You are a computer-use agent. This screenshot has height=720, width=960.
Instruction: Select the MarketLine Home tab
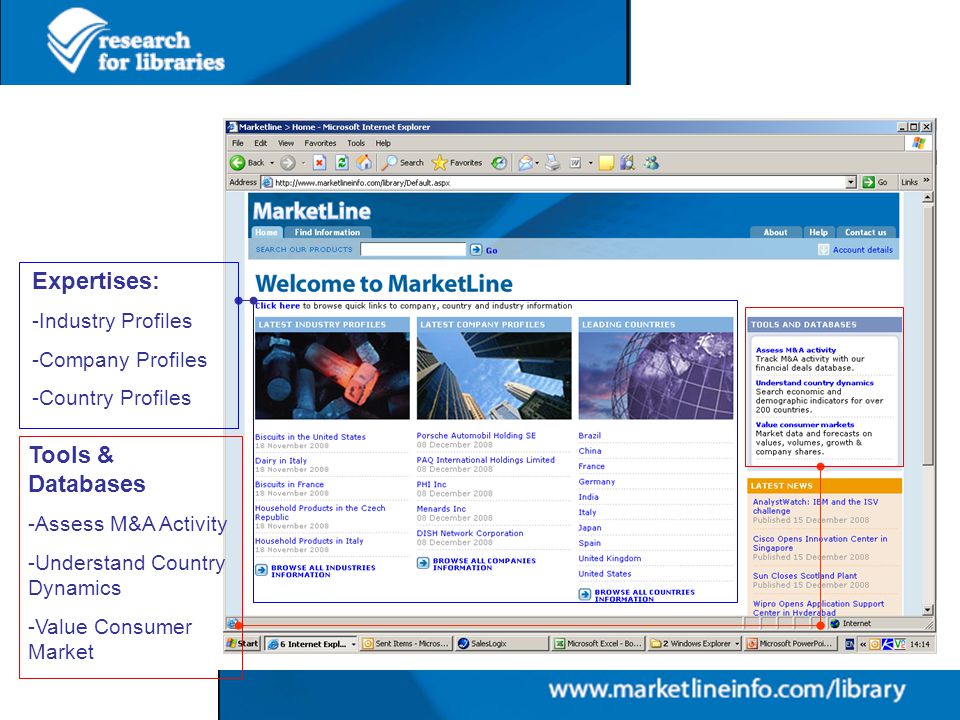(x=266, y=232)
